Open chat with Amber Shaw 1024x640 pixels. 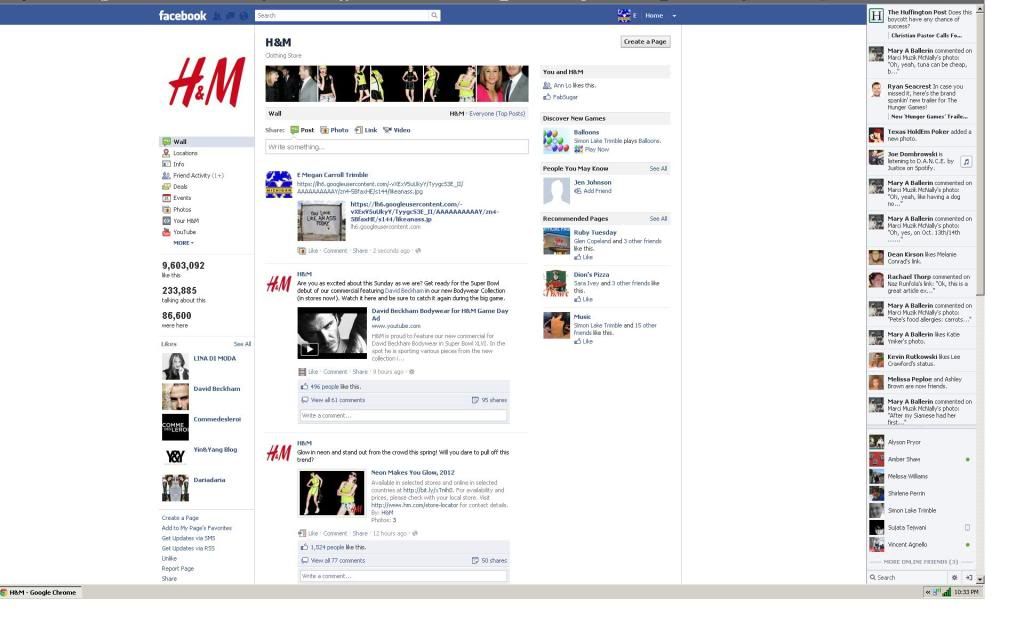pos(921,459)
